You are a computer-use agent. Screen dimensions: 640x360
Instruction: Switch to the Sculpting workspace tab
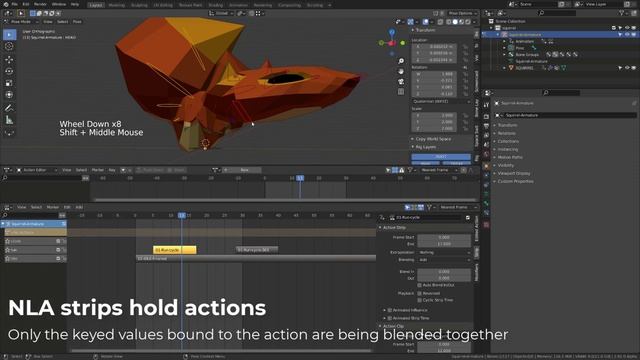click(139, 5)
